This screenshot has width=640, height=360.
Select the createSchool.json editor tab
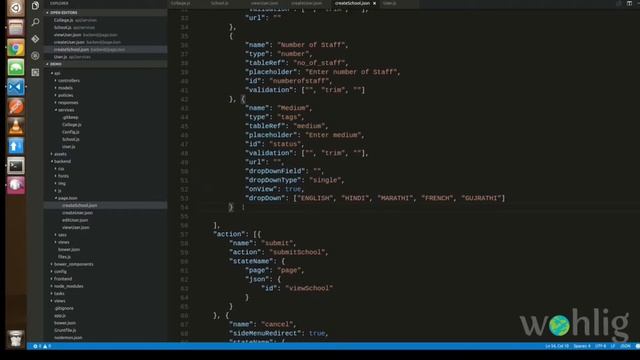352,3
